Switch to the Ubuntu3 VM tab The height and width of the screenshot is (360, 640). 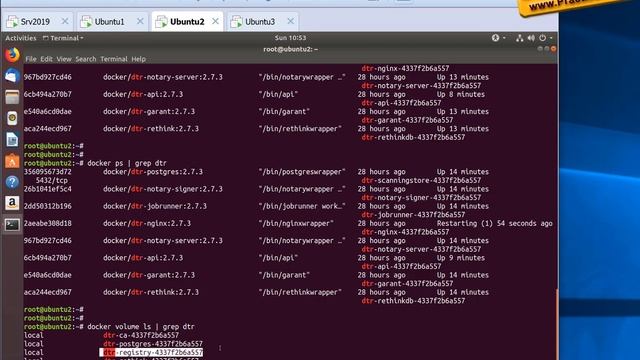click(x=260, y=22)
